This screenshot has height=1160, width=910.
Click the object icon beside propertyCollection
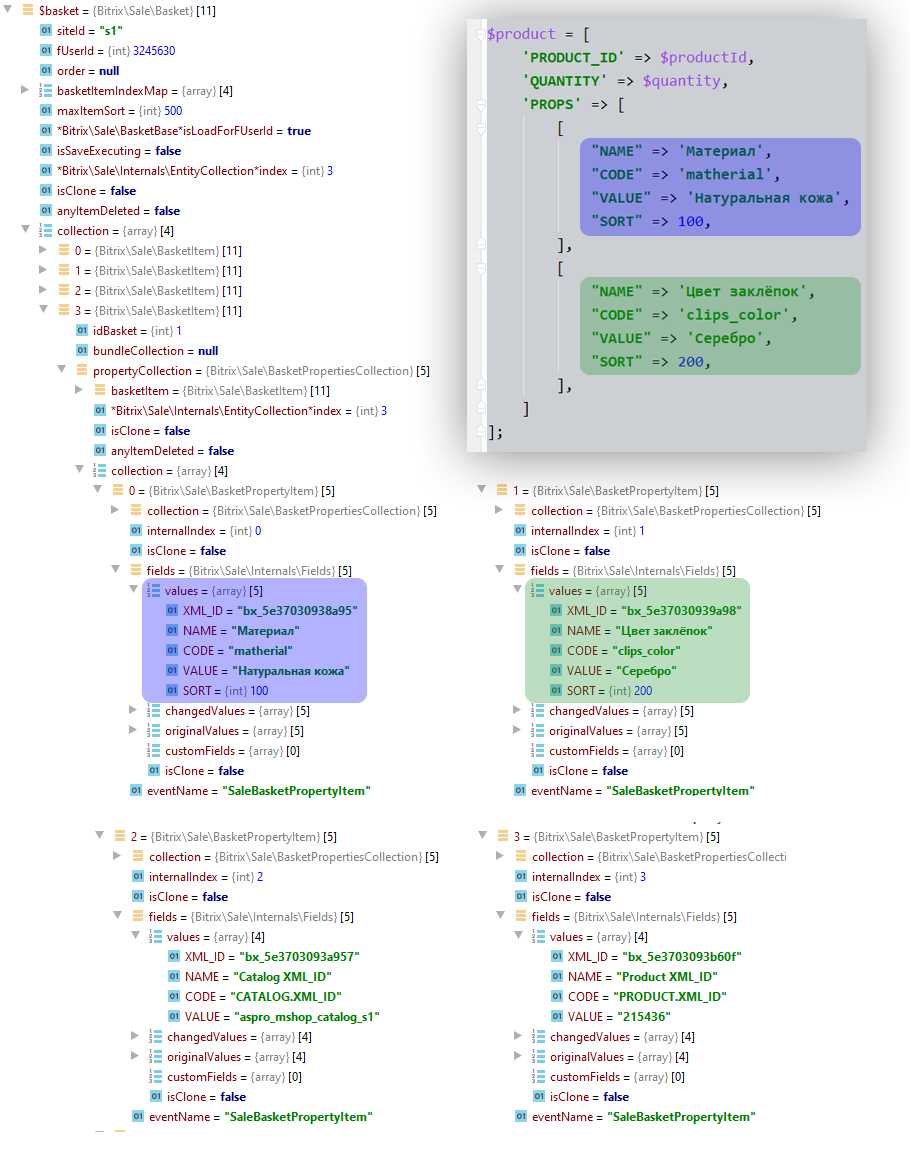[82, 371]
